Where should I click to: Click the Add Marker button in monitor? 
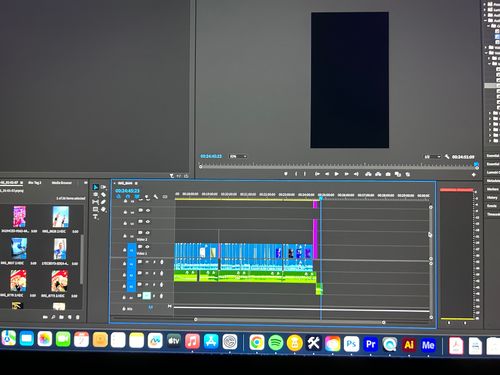(x=286, y=174)
